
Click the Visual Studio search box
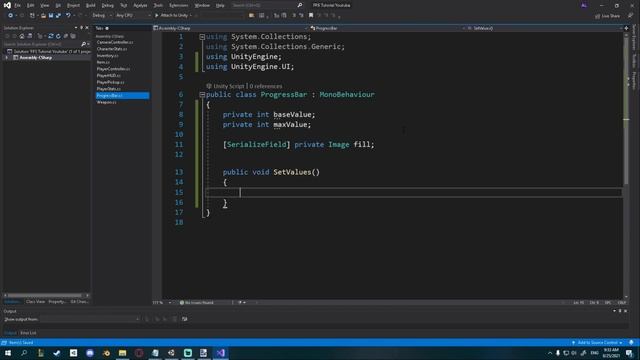tap(267, 5)
